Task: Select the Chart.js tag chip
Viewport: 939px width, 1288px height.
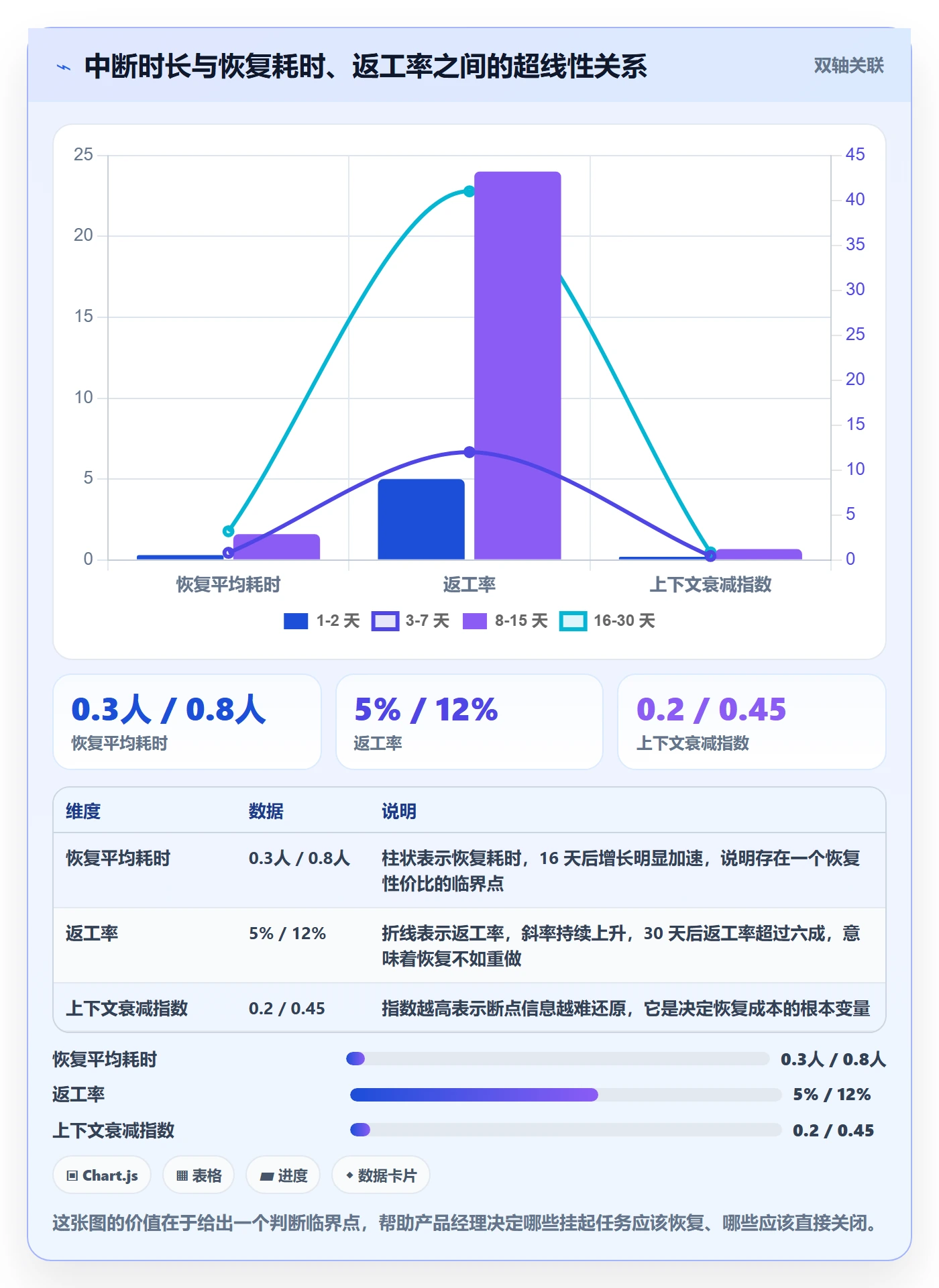Action: click(102, 1175)
